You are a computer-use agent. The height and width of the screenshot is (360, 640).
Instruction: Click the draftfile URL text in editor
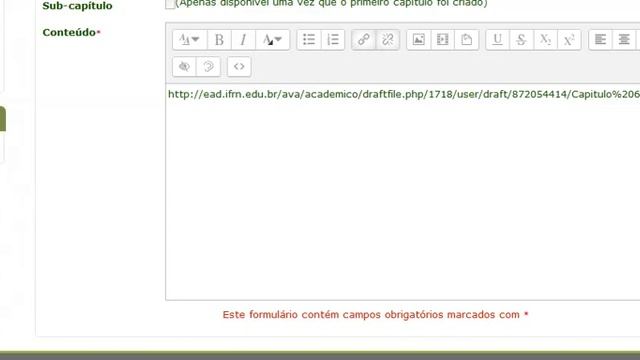click(404, 94)
